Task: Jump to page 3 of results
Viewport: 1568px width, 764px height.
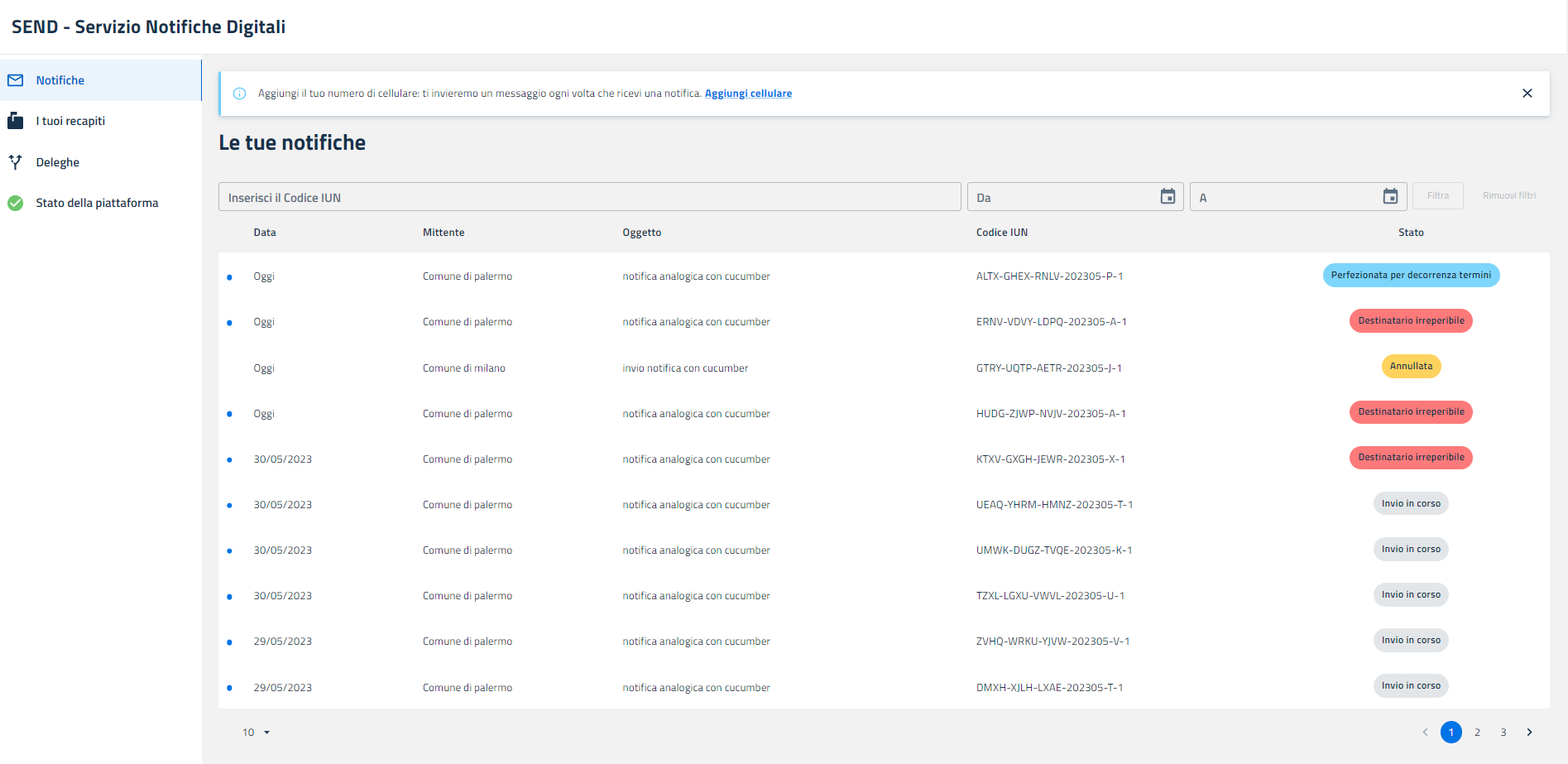Action: pyautogui.click(x=1503, y=732)
